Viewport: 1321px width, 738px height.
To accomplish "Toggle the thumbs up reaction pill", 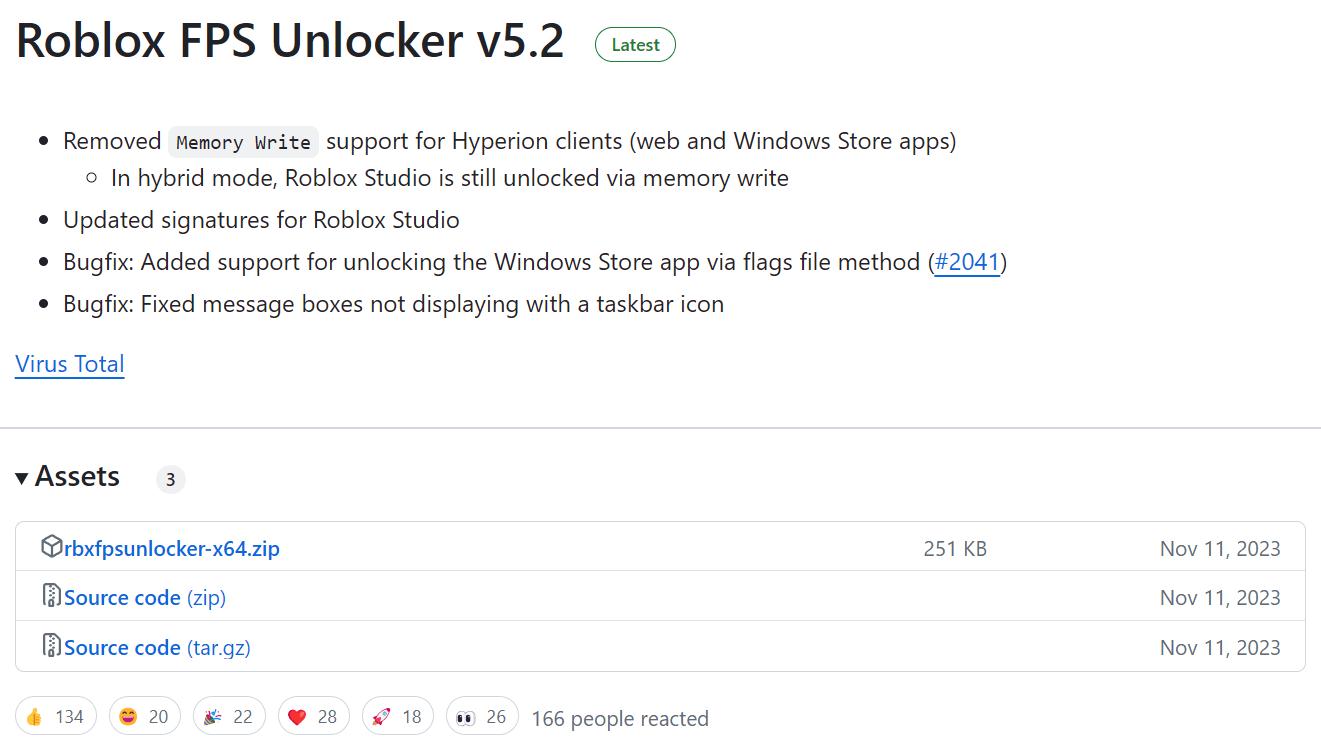I will coord(56,715).
